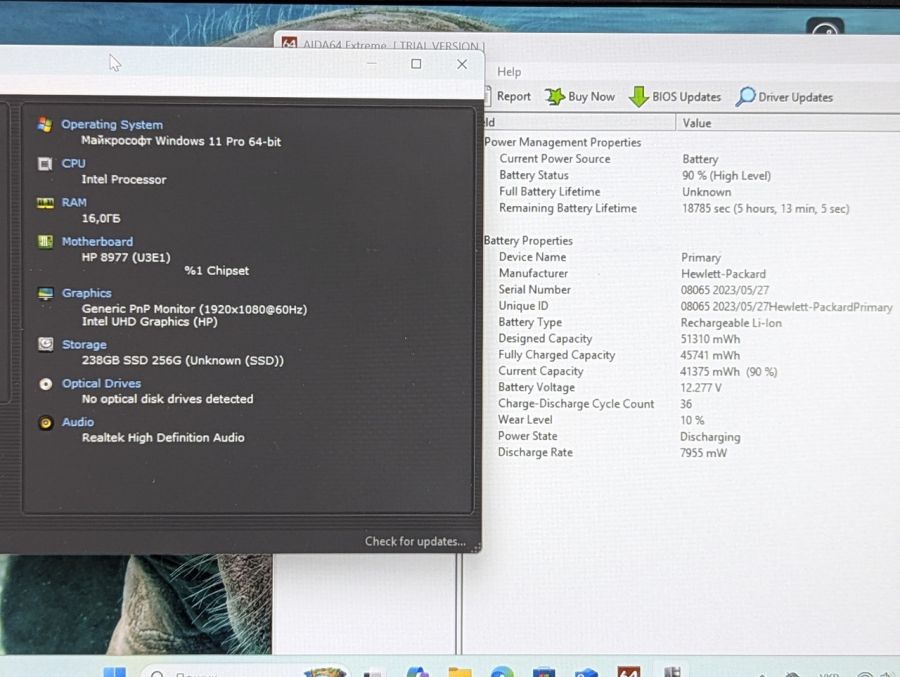This screenshot has height=677, width=900.
Task: Click the Report toolbar button
Action: (509, 96)
